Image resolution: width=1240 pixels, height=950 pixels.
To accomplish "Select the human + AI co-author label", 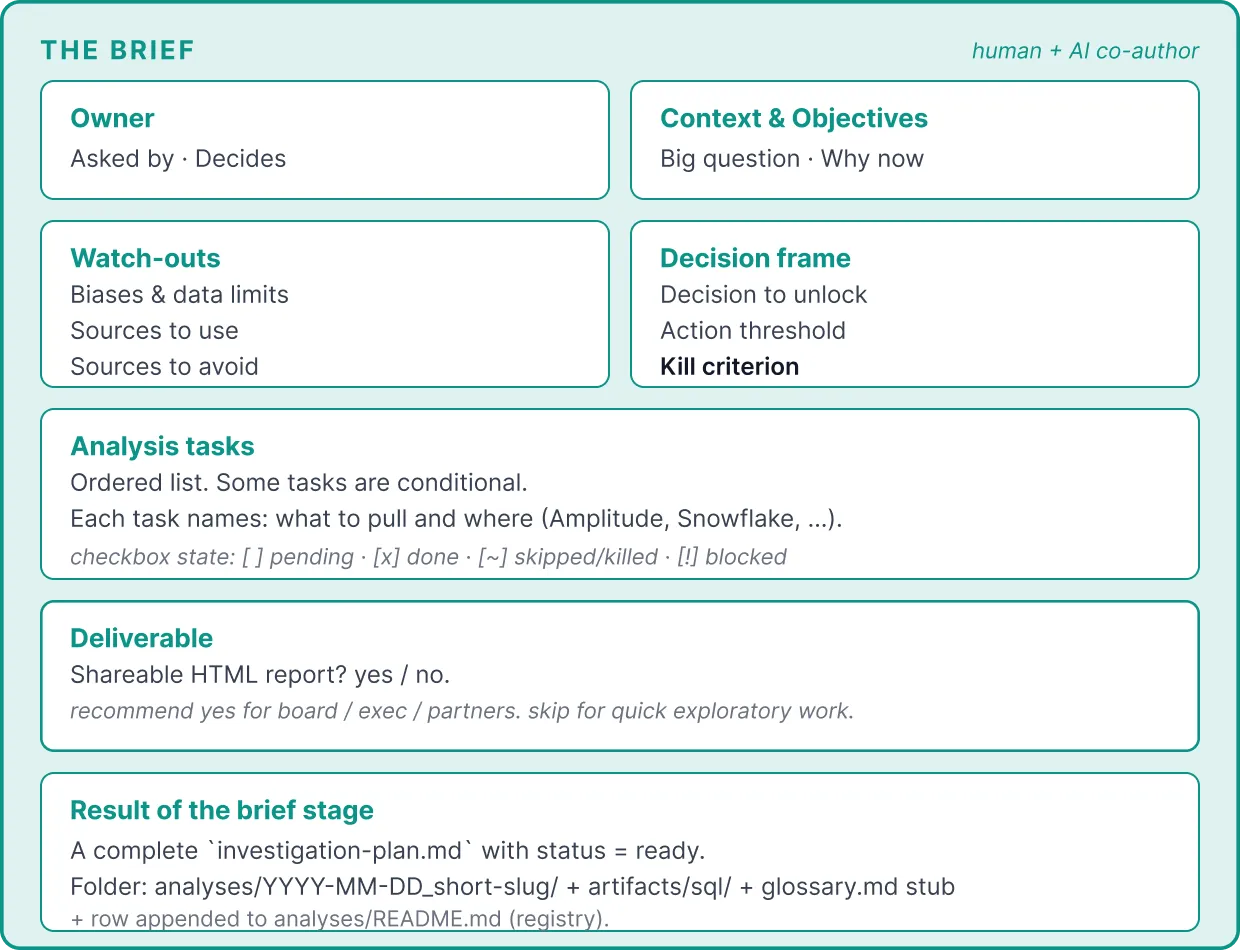I will click(1085, 51).
